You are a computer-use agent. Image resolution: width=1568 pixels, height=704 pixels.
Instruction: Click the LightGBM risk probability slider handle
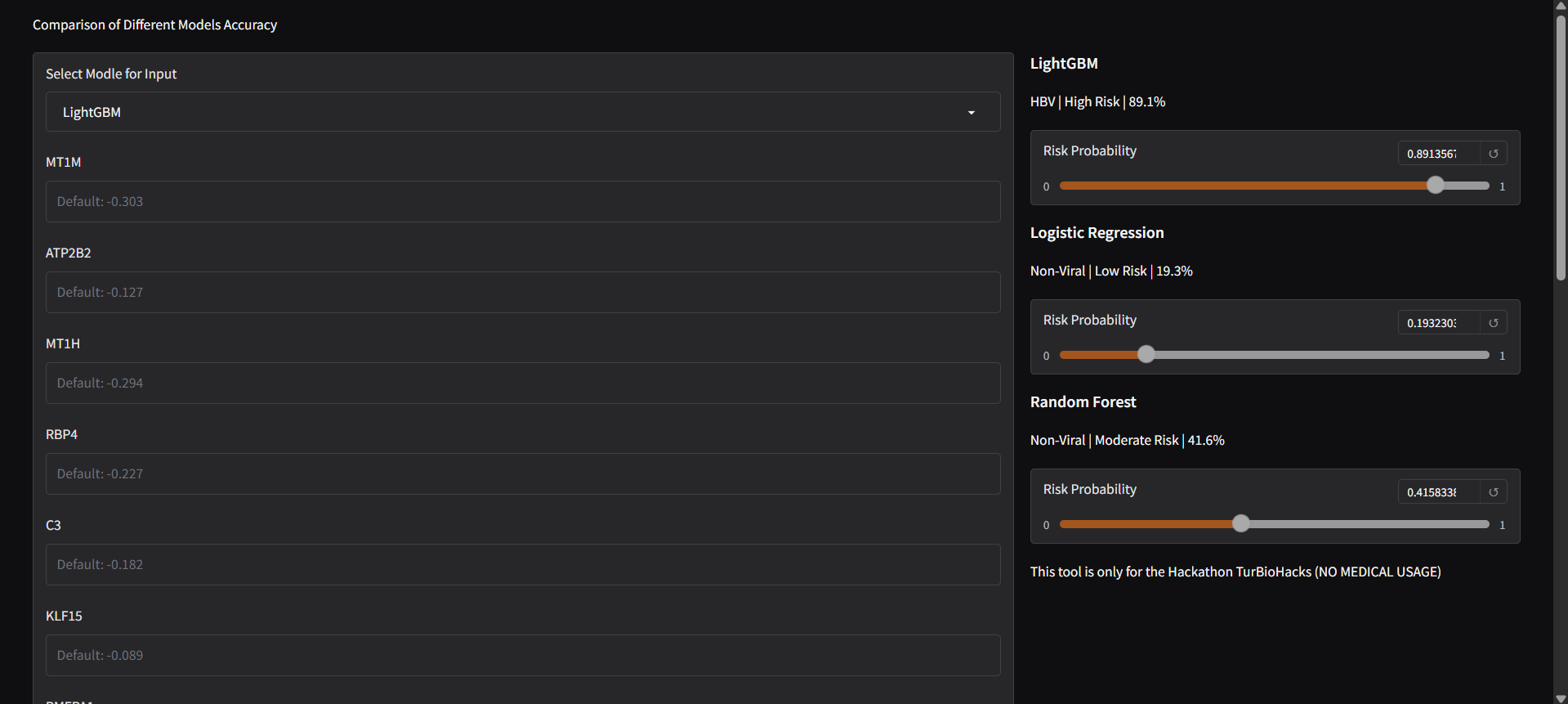(x=1436, y=186)
